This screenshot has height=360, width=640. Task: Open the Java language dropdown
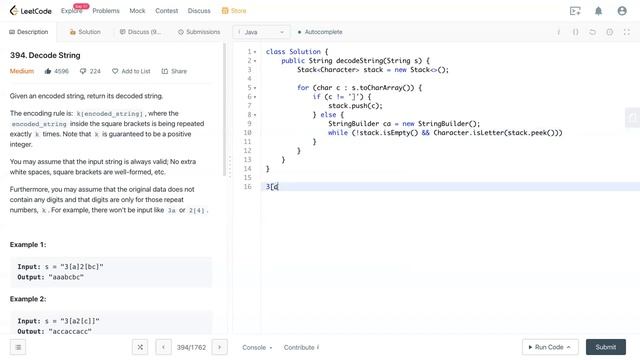261,32
